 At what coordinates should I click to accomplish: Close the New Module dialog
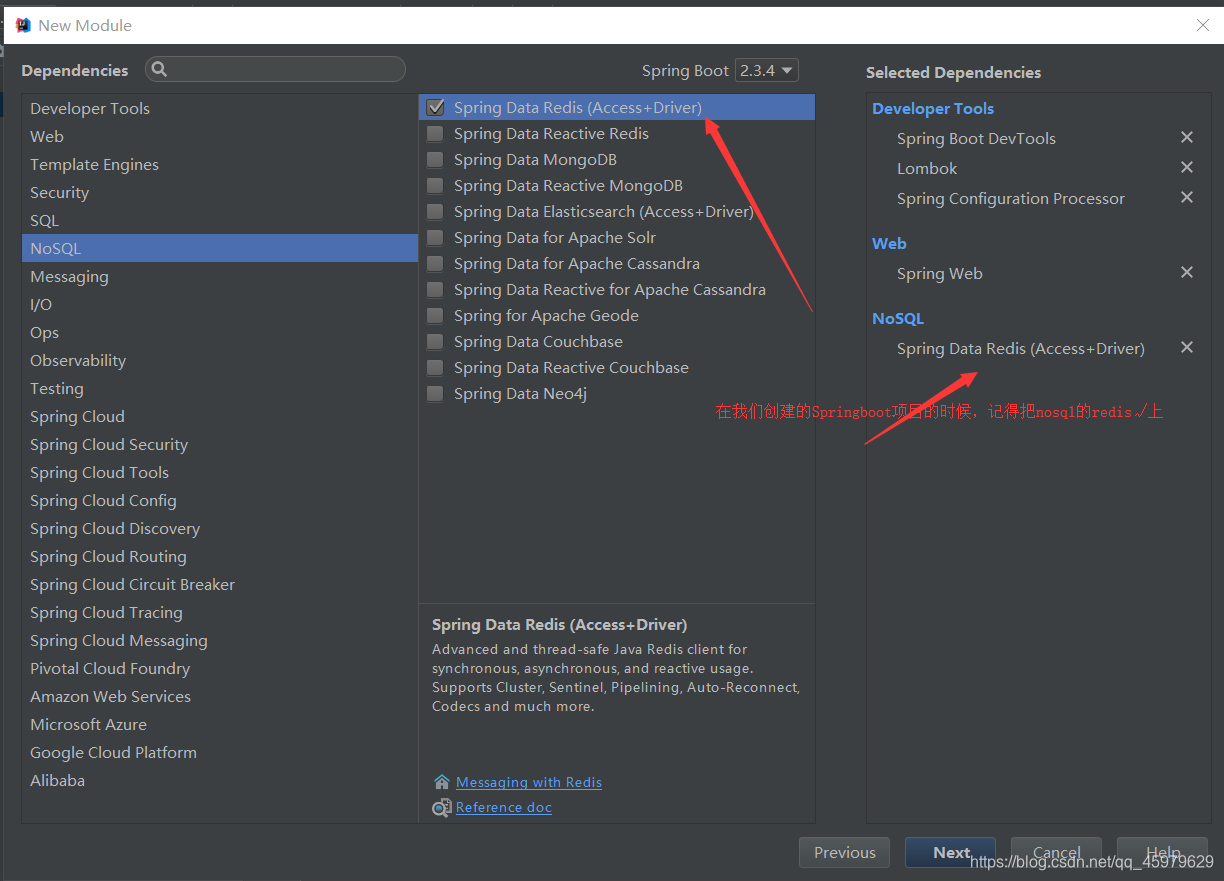click(1203, 25)
